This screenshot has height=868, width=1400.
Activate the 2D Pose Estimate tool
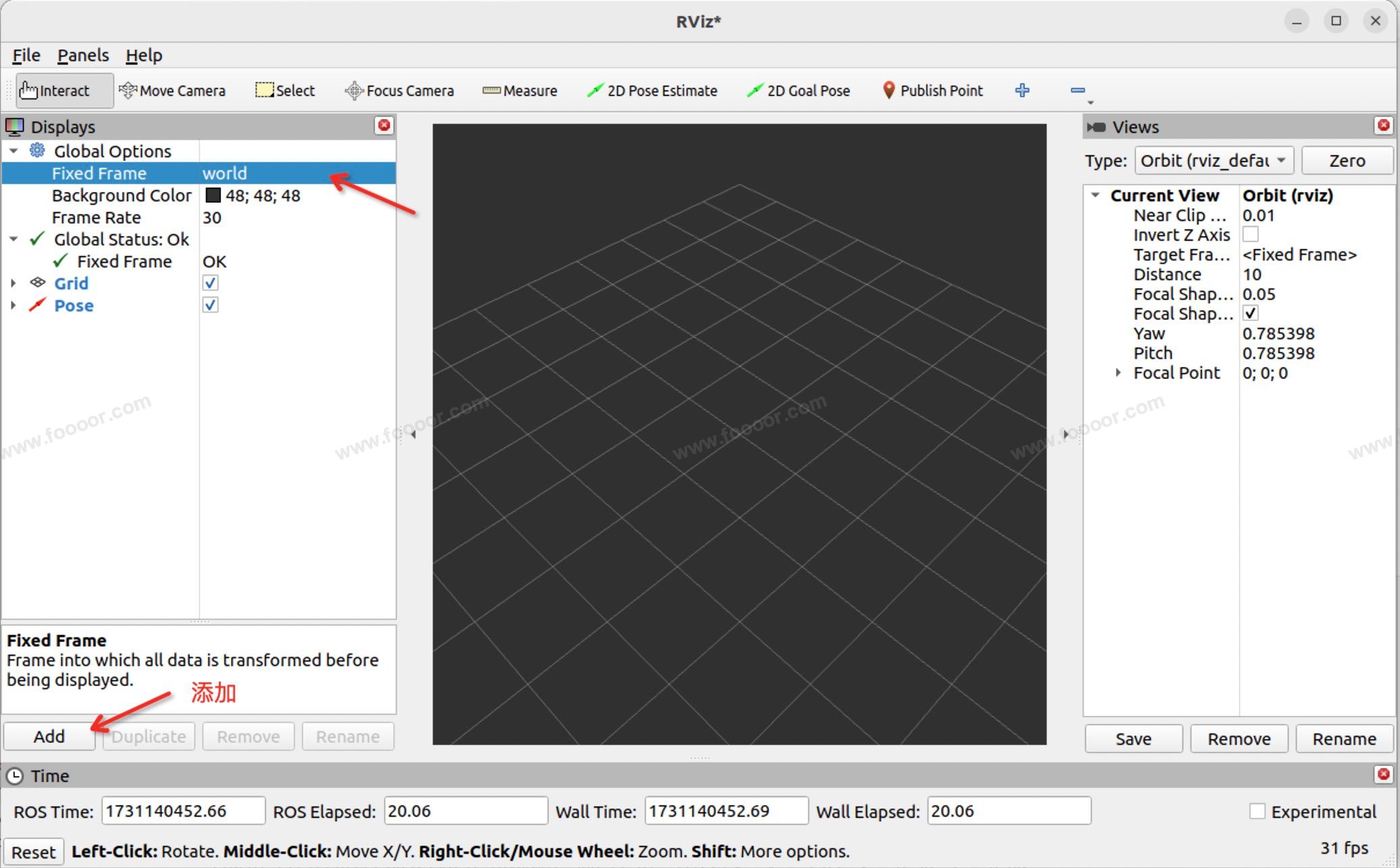[653, 91]
